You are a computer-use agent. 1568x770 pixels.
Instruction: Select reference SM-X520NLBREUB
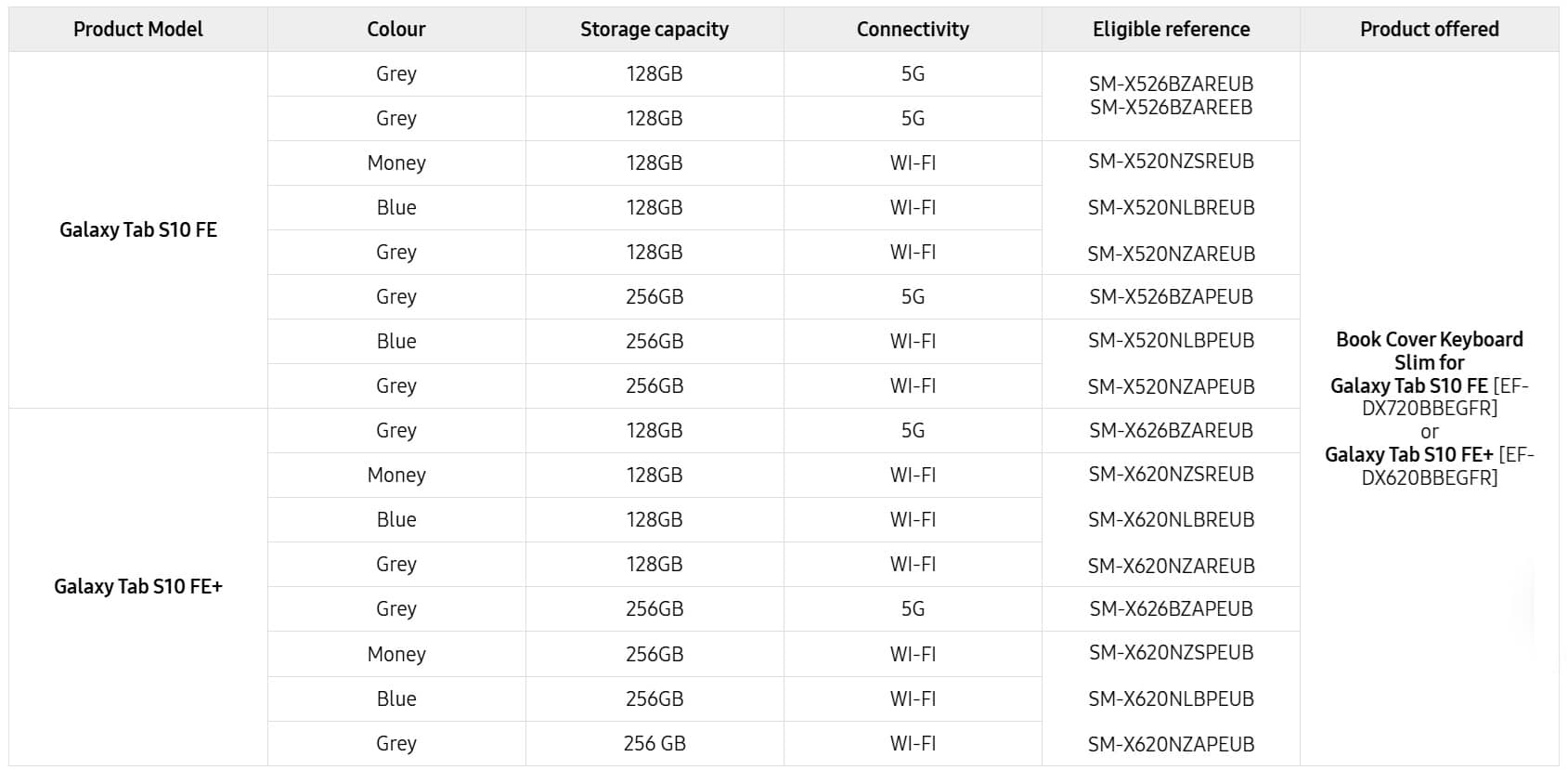(1171, 208)
